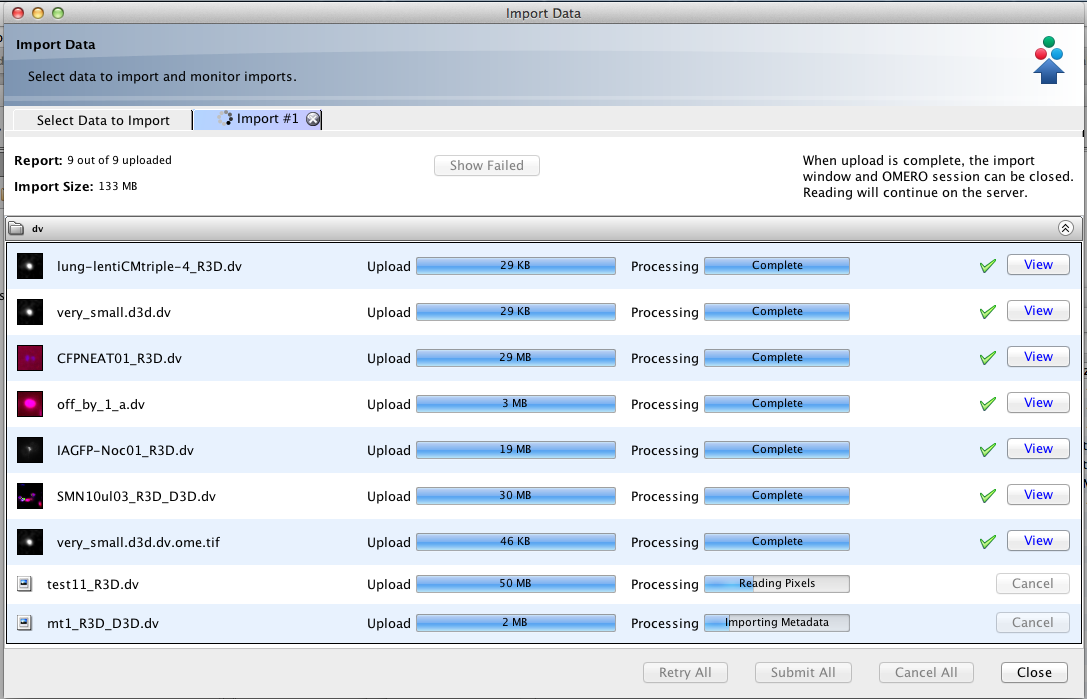Click green checkmark for off_by_1_a.dv
This screenshot has width=1087, height=699.
pos(988,404)
